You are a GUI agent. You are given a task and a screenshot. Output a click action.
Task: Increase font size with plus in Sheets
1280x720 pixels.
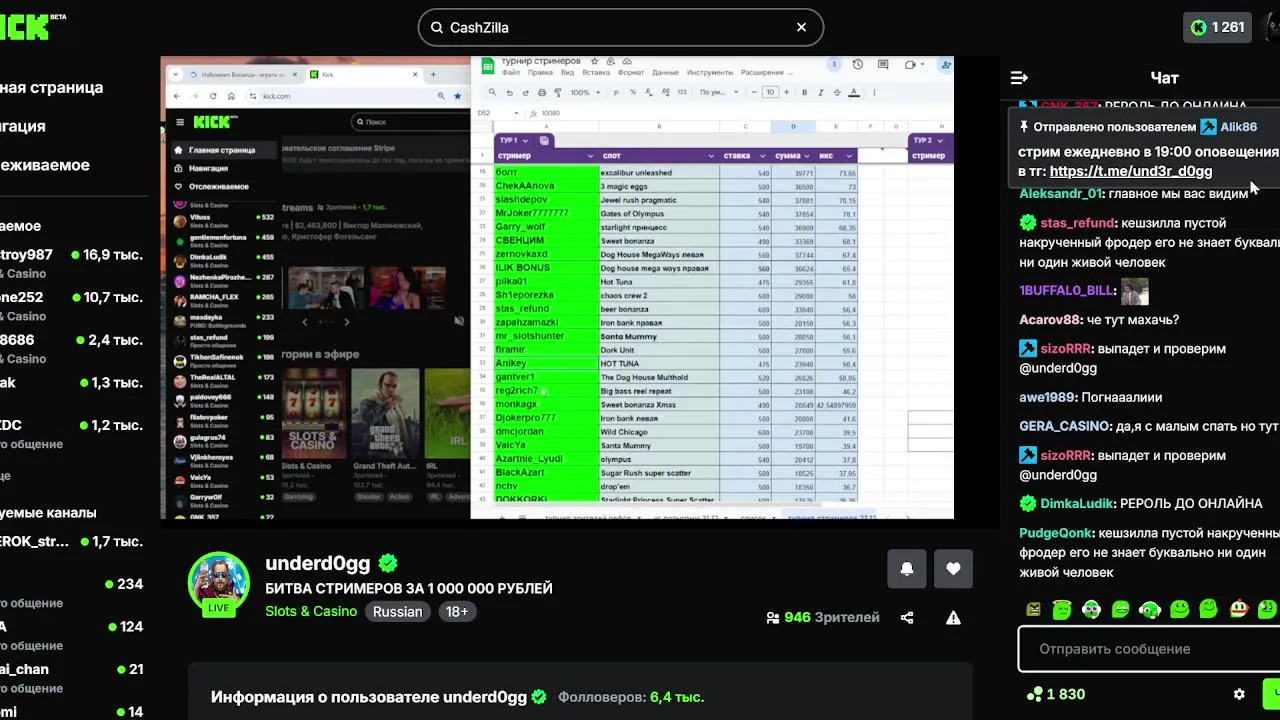click(786, 92)
